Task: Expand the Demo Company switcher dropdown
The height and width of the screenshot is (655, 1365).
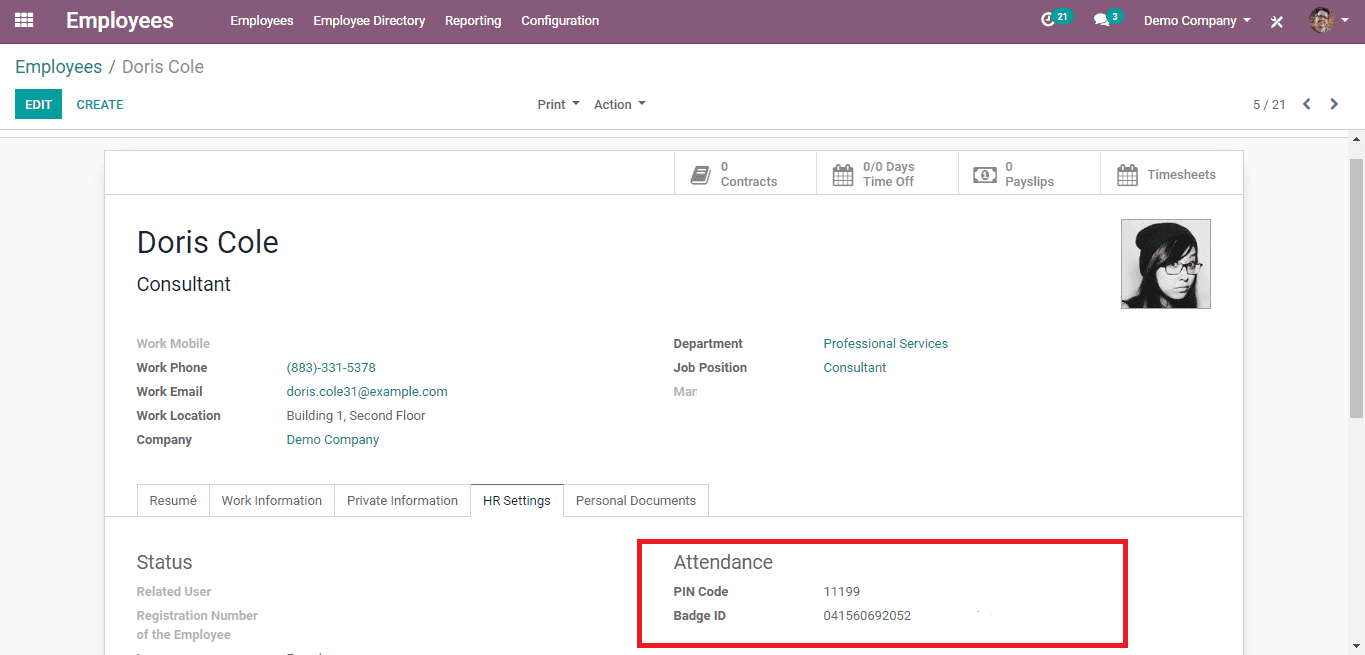Action: [x=1197, y=20]
